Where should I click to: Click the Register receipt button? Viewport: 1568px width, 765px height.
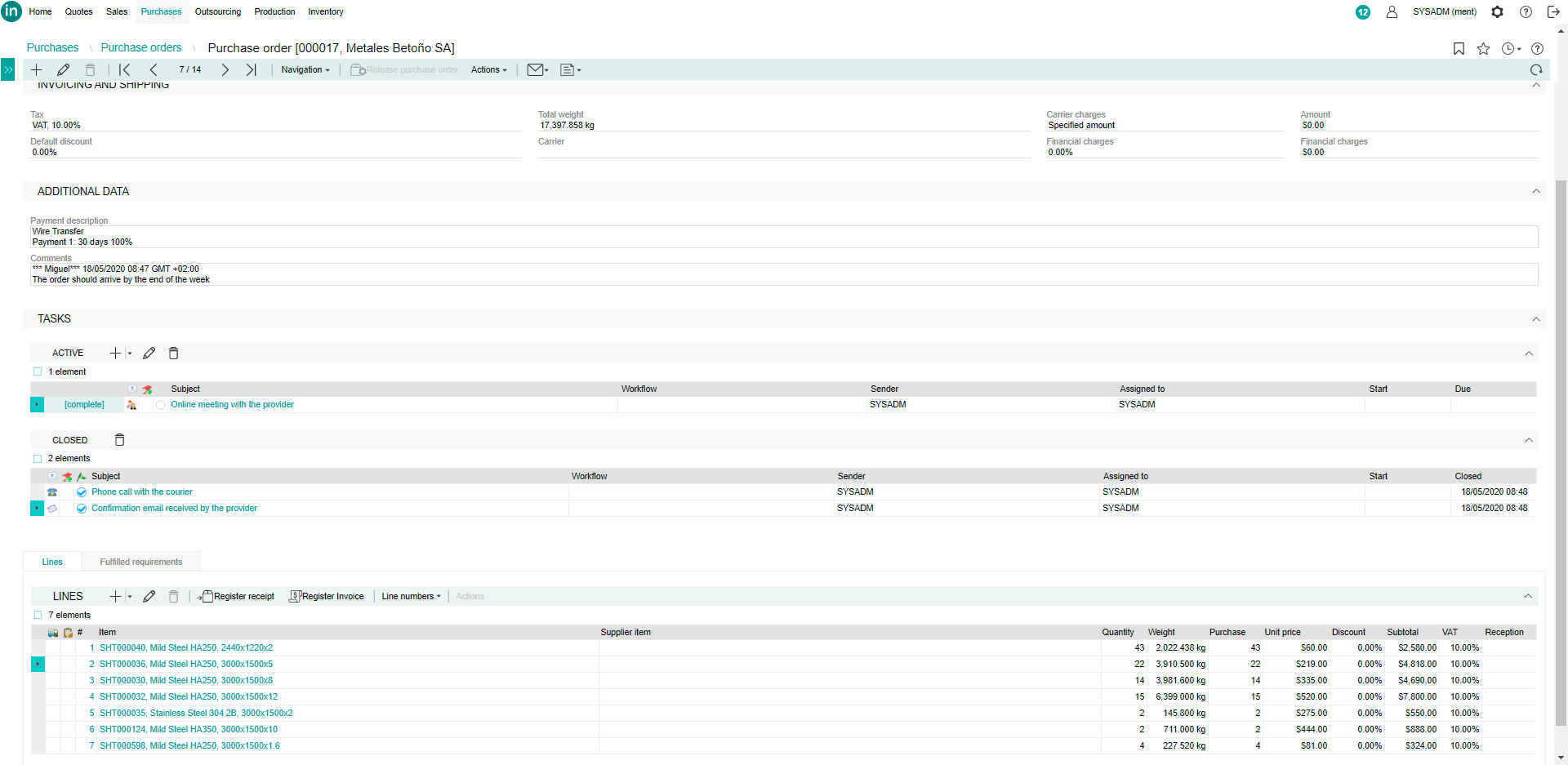tap(236, 597)
